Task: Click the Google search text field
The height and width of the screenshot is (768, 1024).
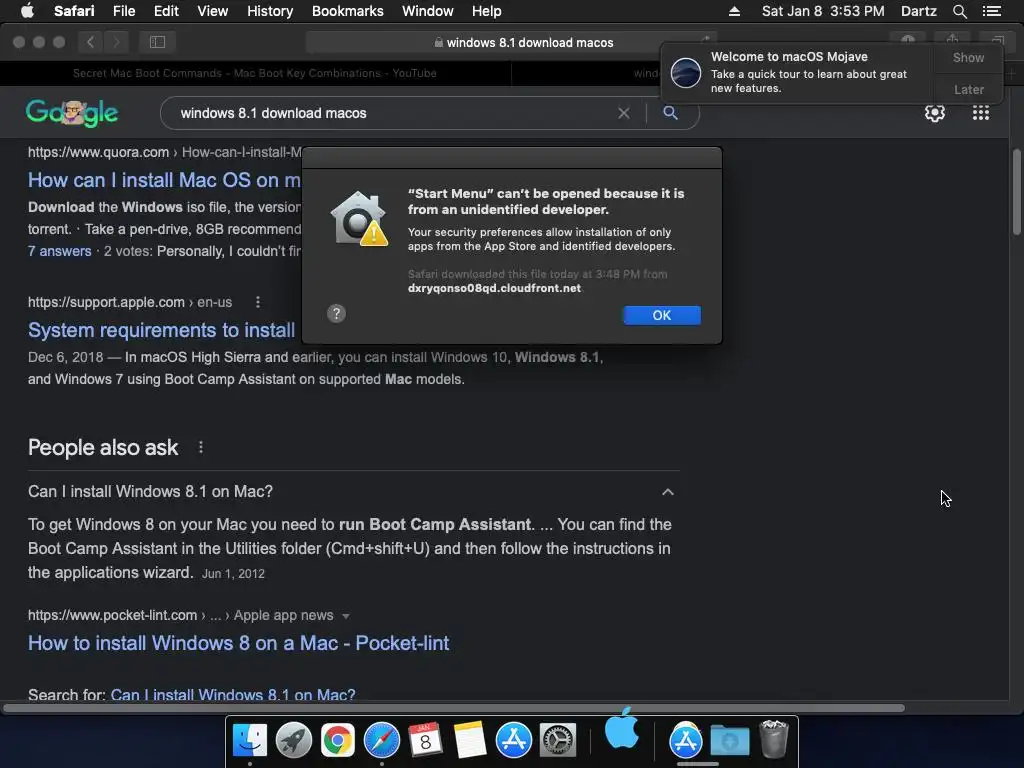Action: pyautogui.click(x=392, y=113)
